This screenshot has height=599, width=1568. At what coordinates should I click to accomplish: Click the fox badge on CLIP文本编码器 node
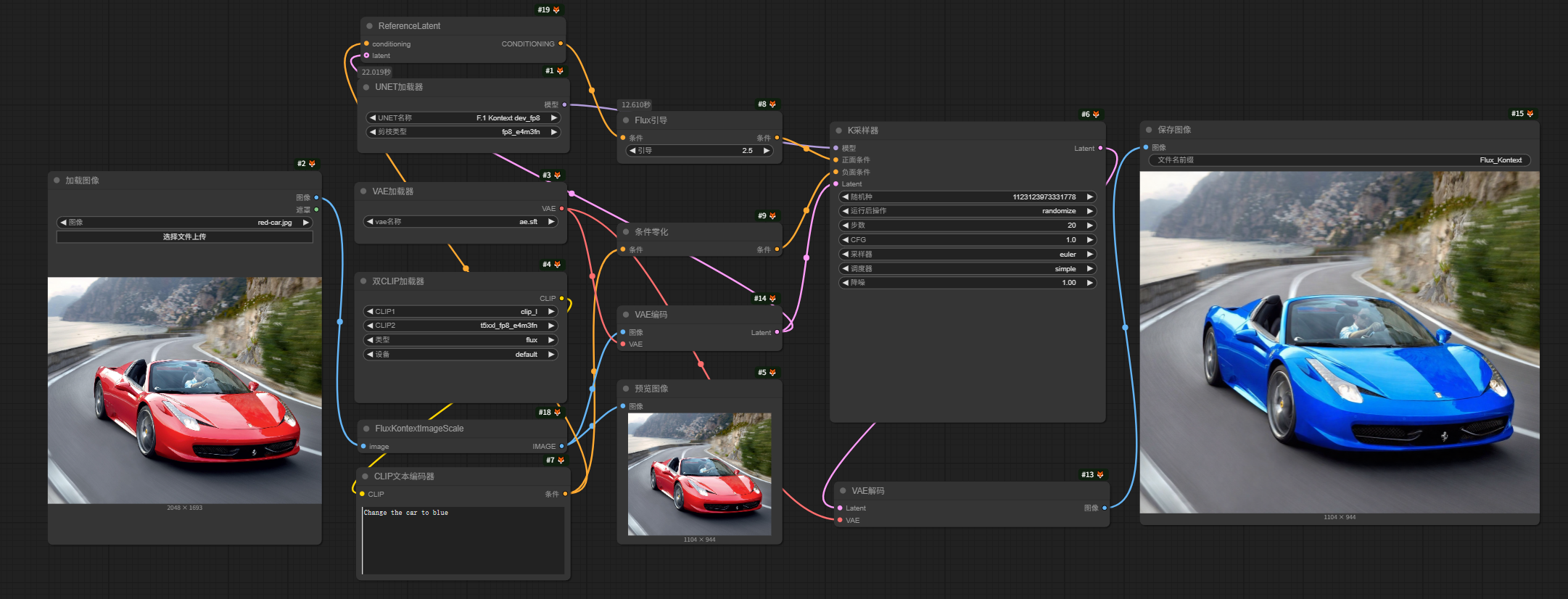(561, 460)
